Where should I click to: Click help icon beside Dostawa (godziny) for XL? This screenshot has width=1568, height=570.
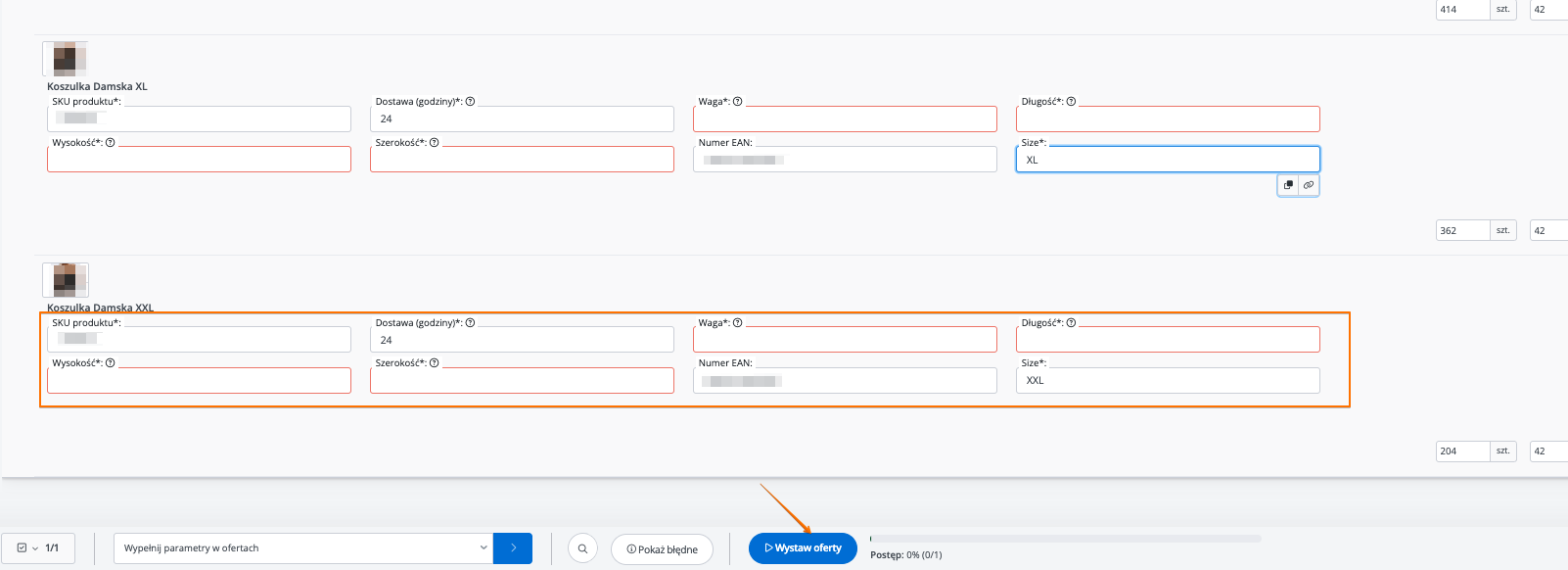[x=470, y=102]
